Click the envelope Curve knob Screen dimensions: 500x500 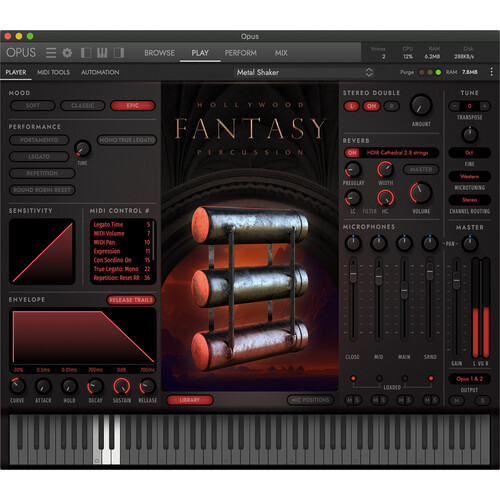pos(17,386)
